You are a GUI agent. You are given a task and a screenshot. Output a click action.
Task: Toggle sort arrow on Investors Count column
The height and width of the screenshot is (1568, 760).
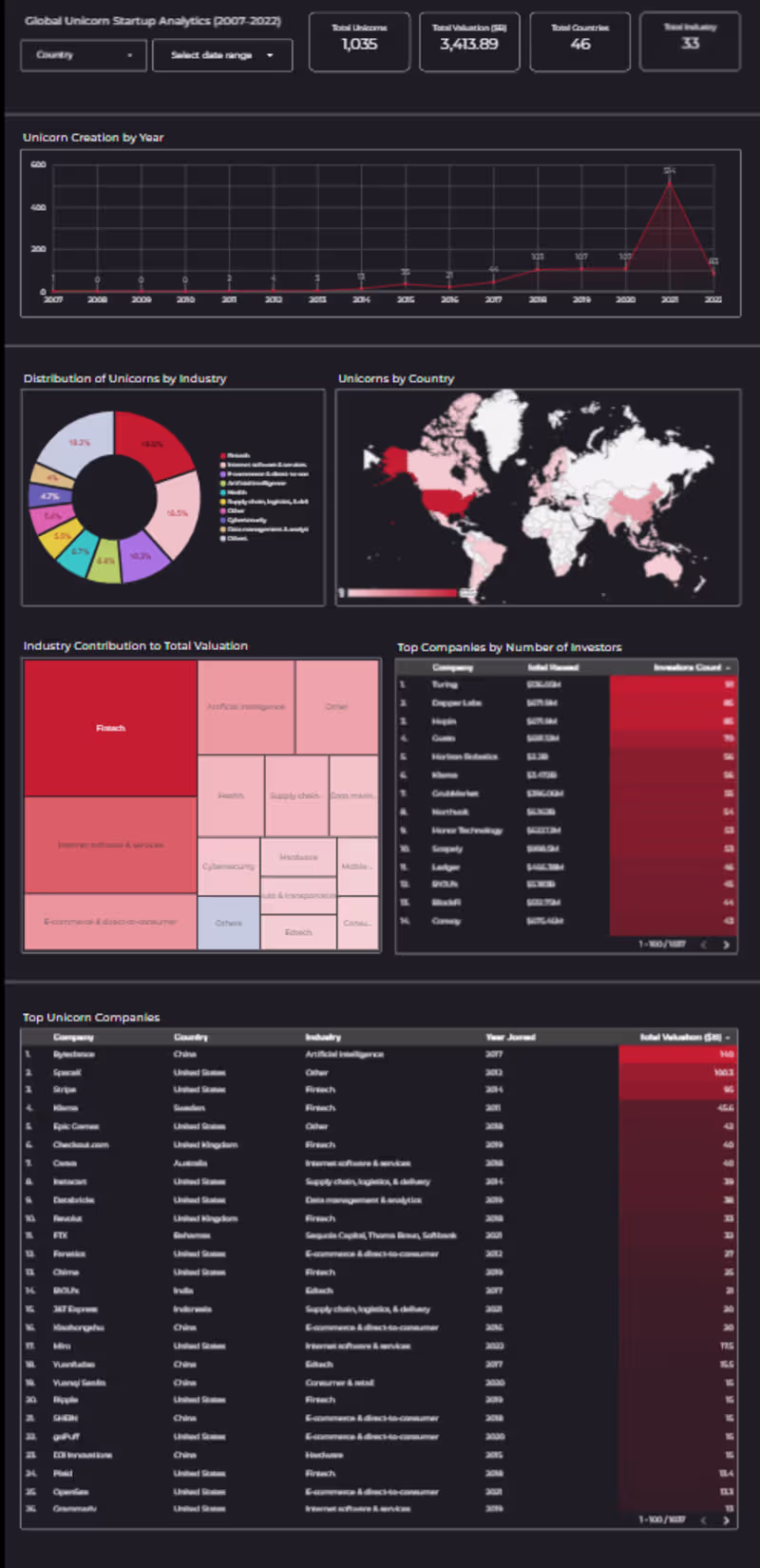click(729, 667)
